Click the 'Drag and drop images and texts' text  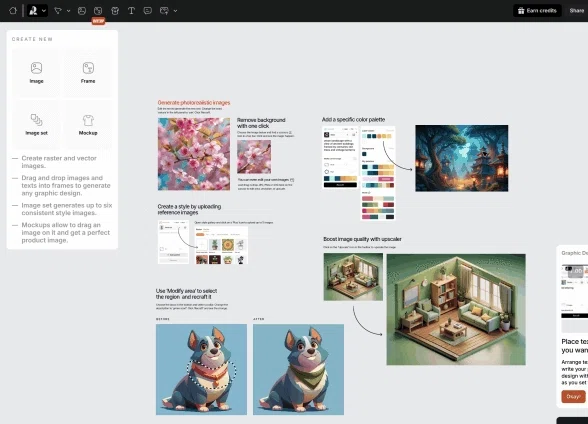[x=66, y=186]
